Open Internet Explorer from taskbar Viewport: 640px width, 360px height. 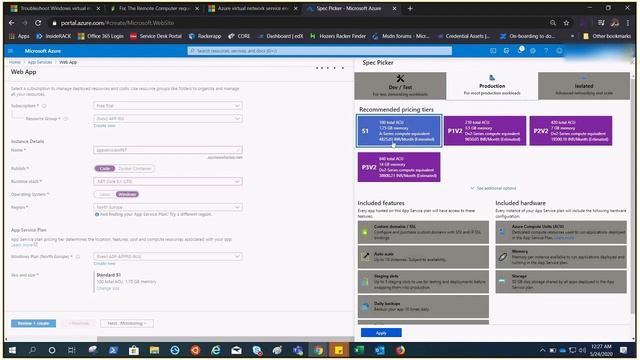coord(216,350)
